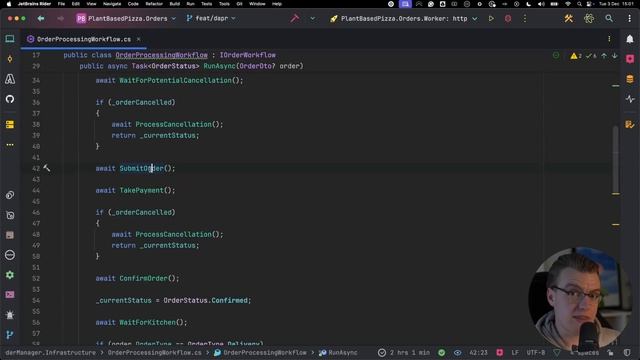Viewport: 640px width, 360px height.
Task: Open JetBrains Rider application menu
Action: point(34,4)
